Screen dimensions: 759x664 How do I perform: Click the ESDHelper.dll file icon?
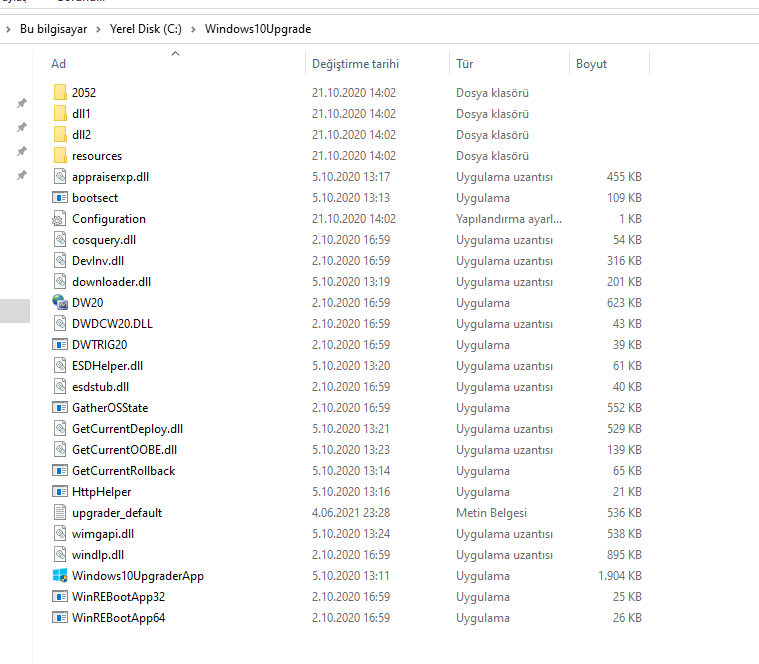60,365
